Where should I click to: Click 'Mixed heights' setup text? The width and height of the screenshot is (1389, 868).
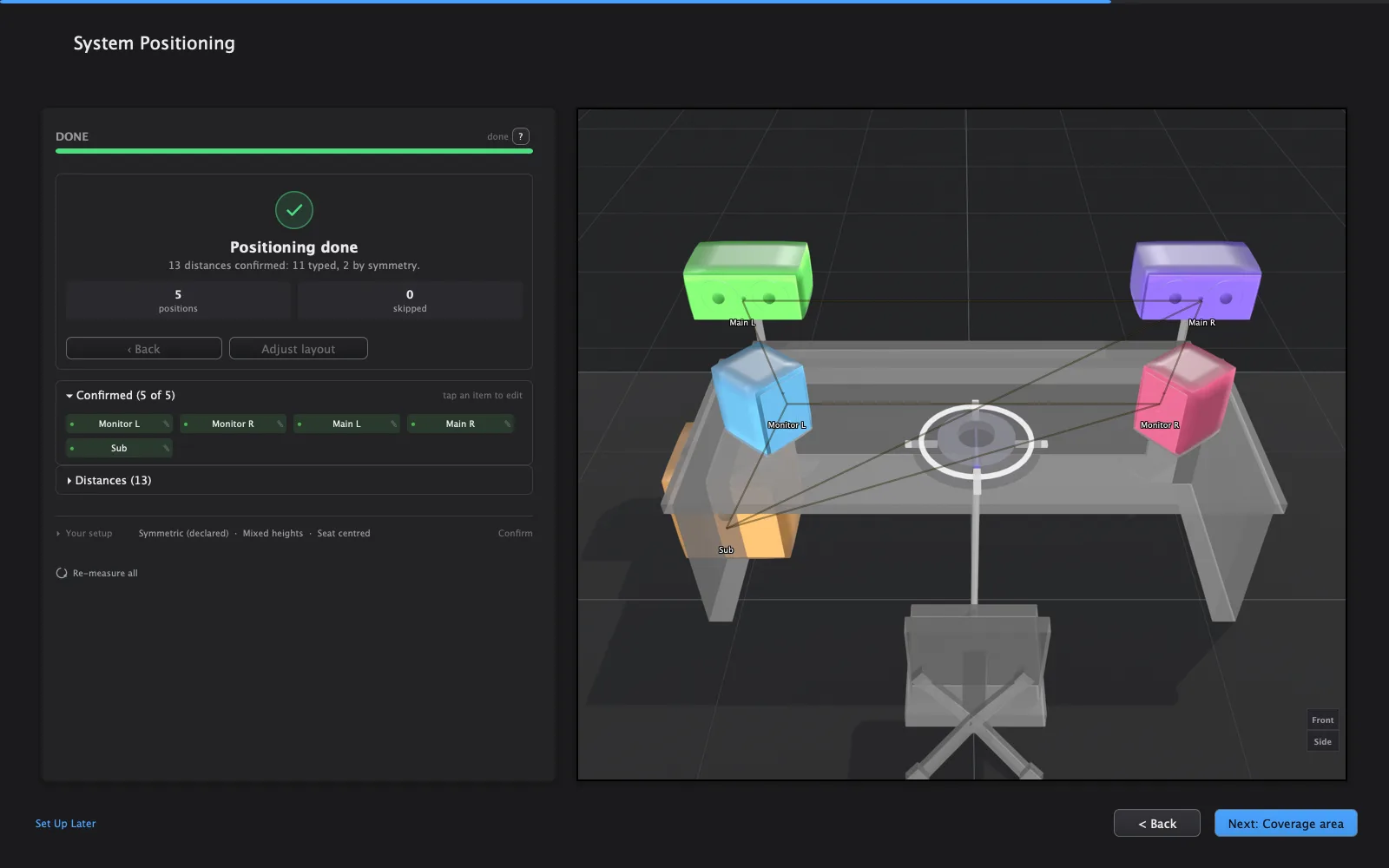(273, 533)
